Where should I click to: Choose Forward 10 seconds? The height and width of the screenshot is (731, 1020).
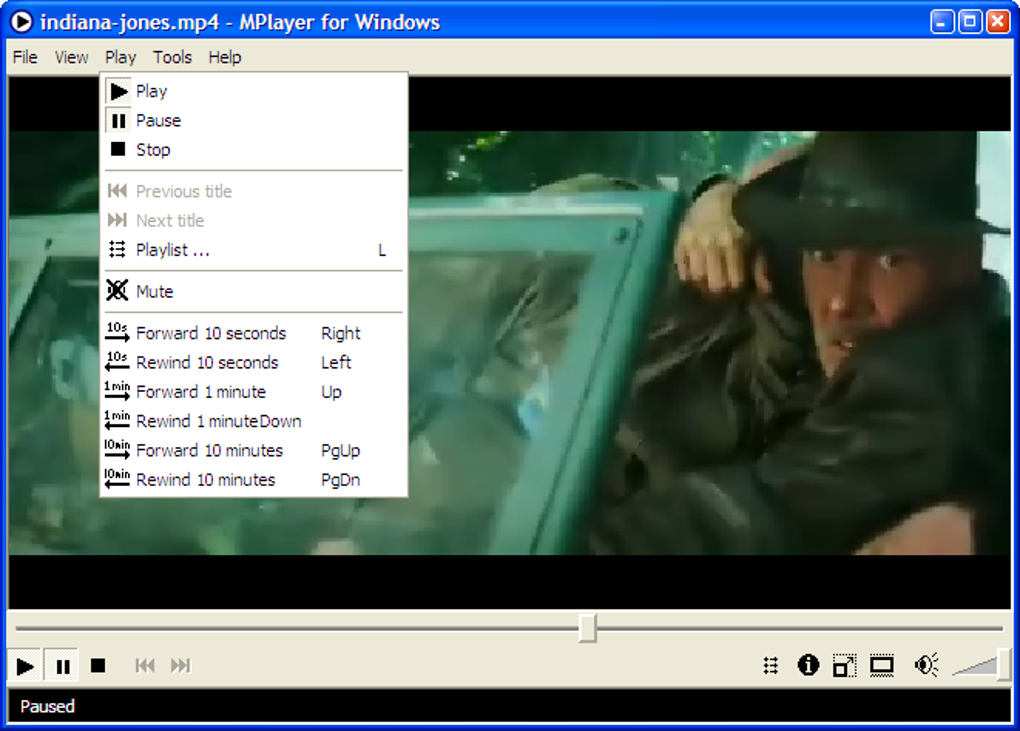click(254, 333)
